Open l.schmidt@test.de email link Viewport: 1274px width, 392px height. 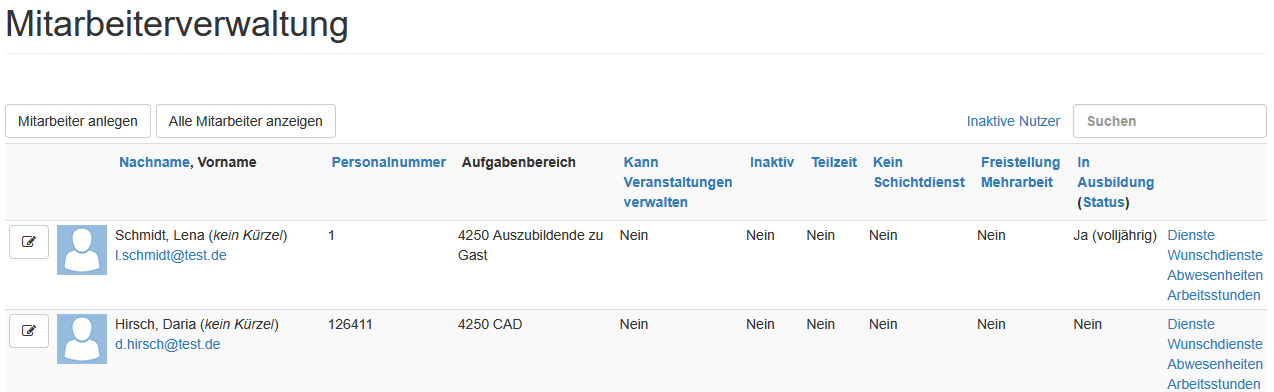pyautogui.click(x=171, y=255)
